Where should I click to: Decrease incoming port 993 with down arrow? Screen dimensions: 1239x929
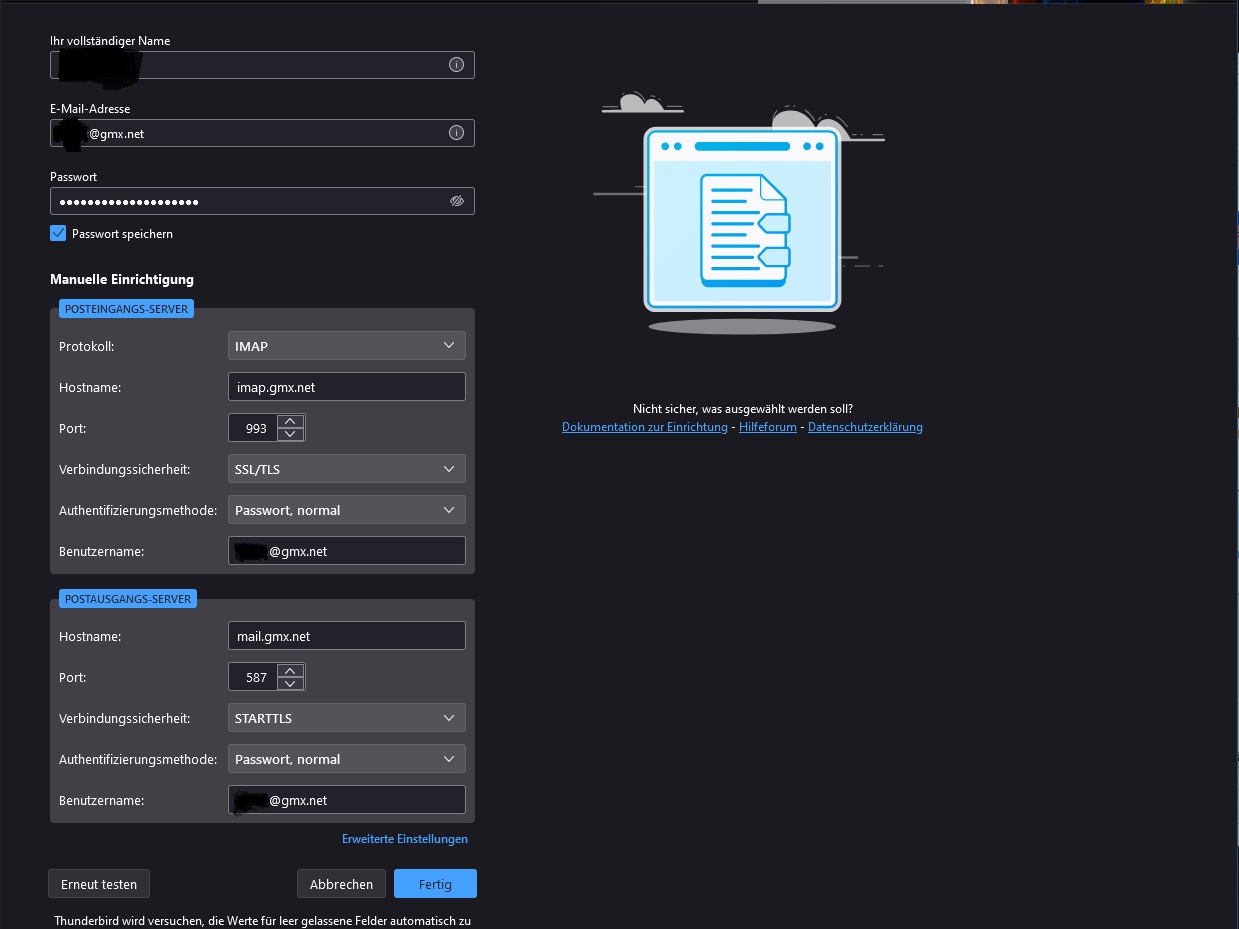[x=290, y=434]
